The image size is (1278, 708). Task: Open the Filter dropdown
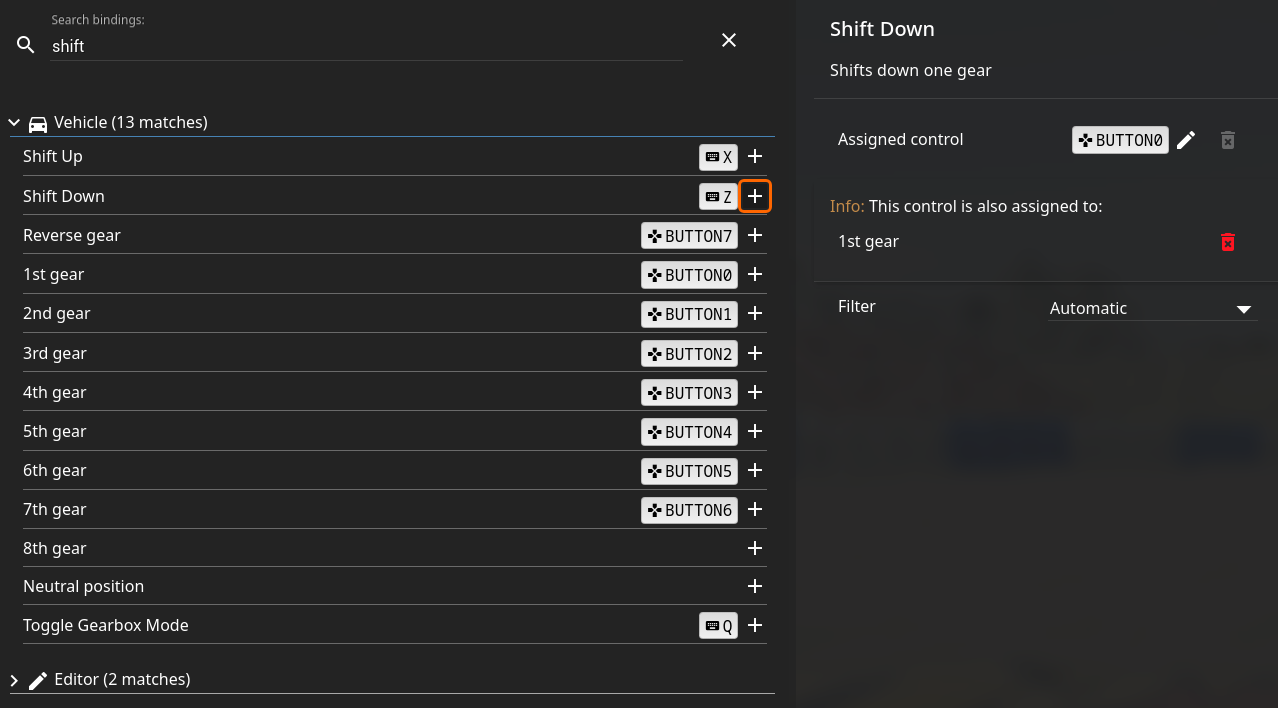[x=1150, y=309]
